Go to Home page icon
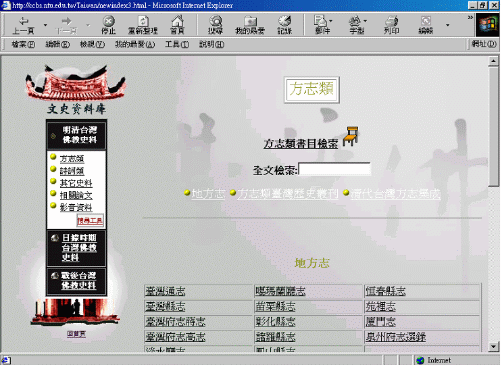This screenshot has height=365, width=501. (177, 21)
